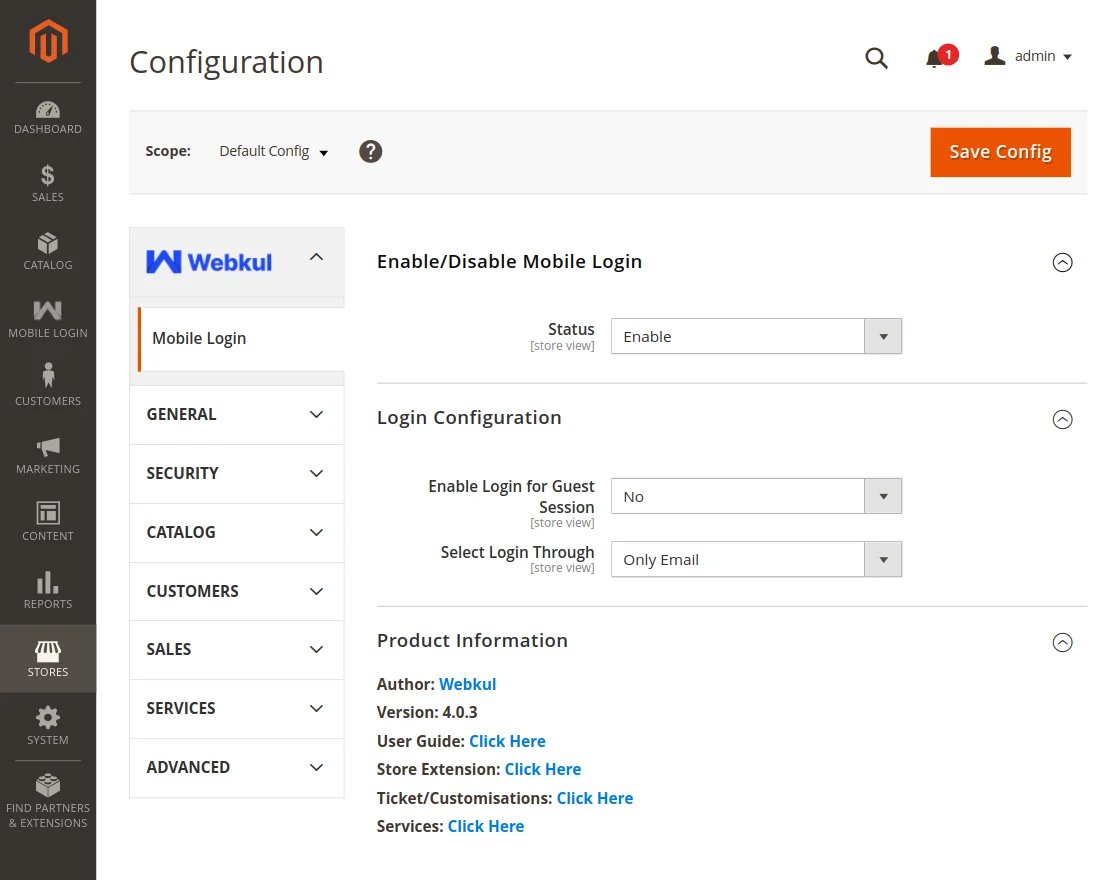Open the admin account menu
This screenshot has width=1120, height=880.
[x=1027, y=56]
